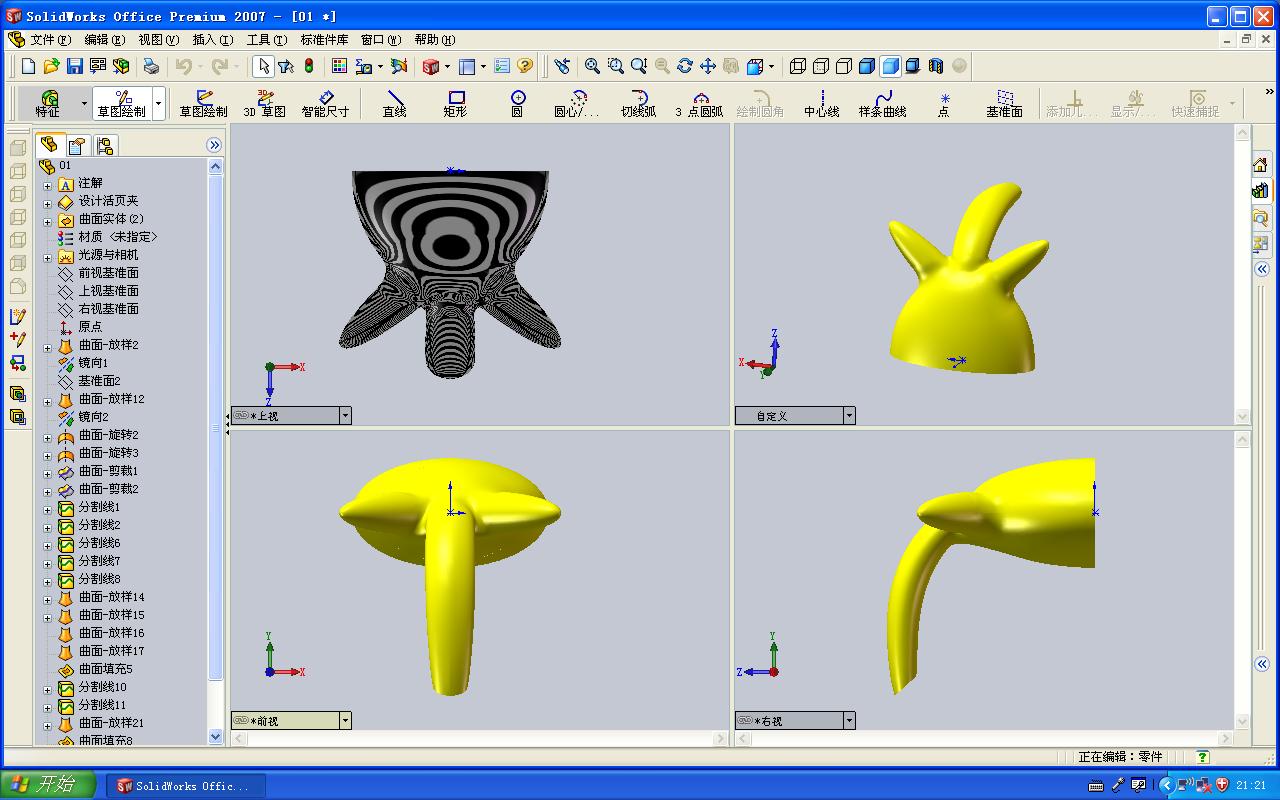Screen dimensions: 1280x800
Task: Create a new document with the New icon
Action: pyautogui.click(x=28, y=66)
